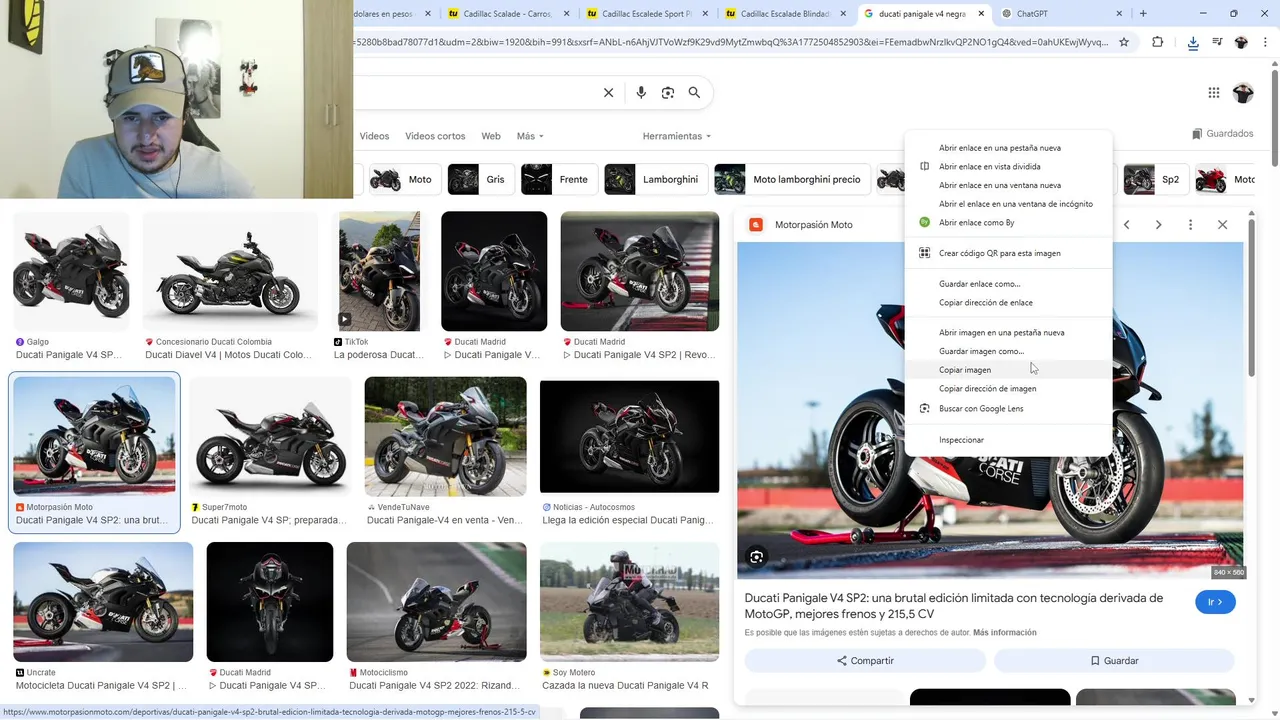Open the Noticias Autocosmos thumbnail

(629, 436)
